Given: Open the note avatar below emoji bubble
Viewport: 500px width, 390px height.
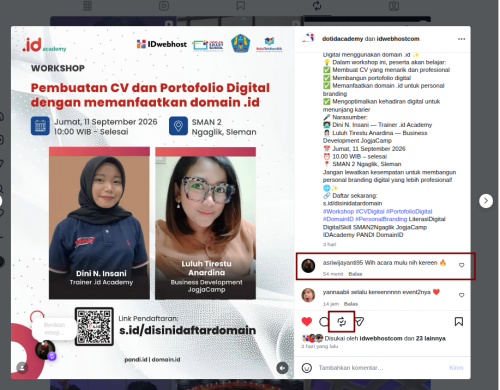Looking at the screenshot, I should click(45, 350).
